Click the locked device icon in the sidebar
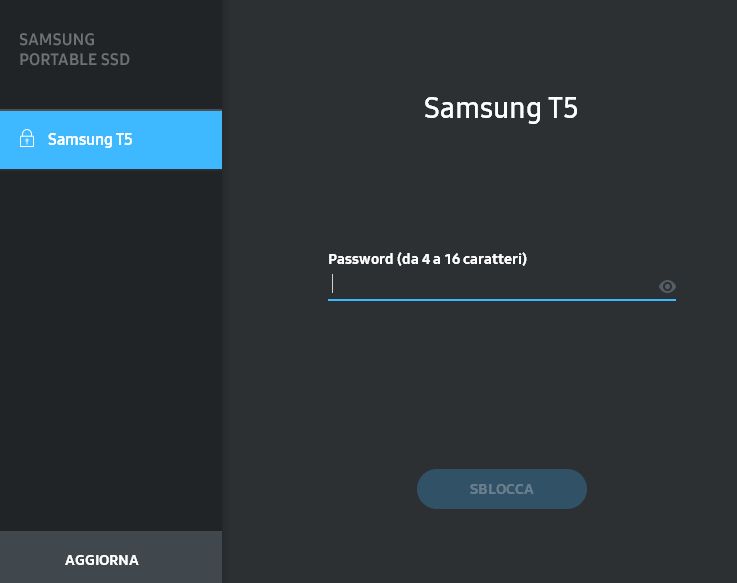 point(27,138)
